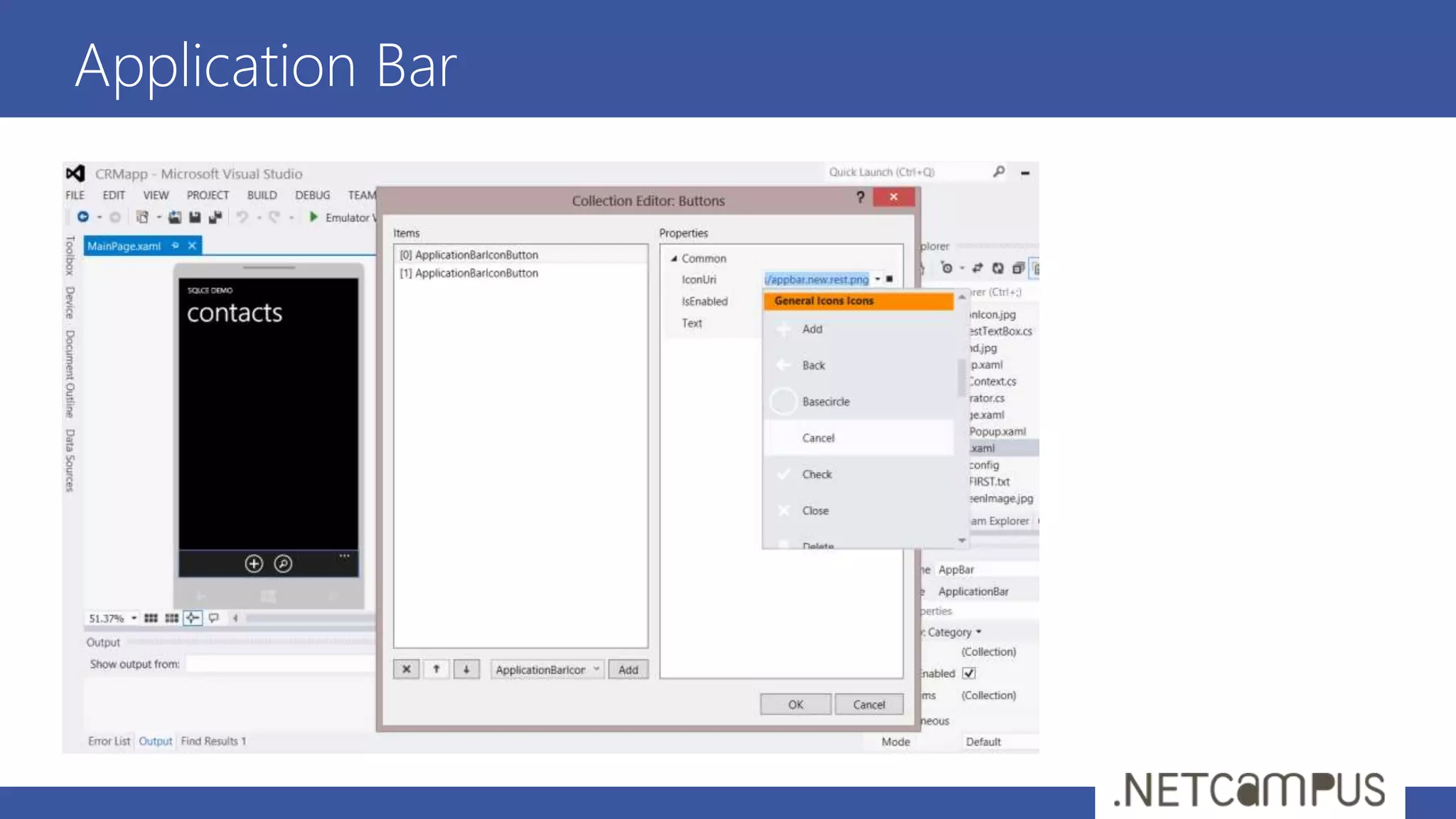
Task: Toggle the second designer grid snap icon
Action: 171,618
